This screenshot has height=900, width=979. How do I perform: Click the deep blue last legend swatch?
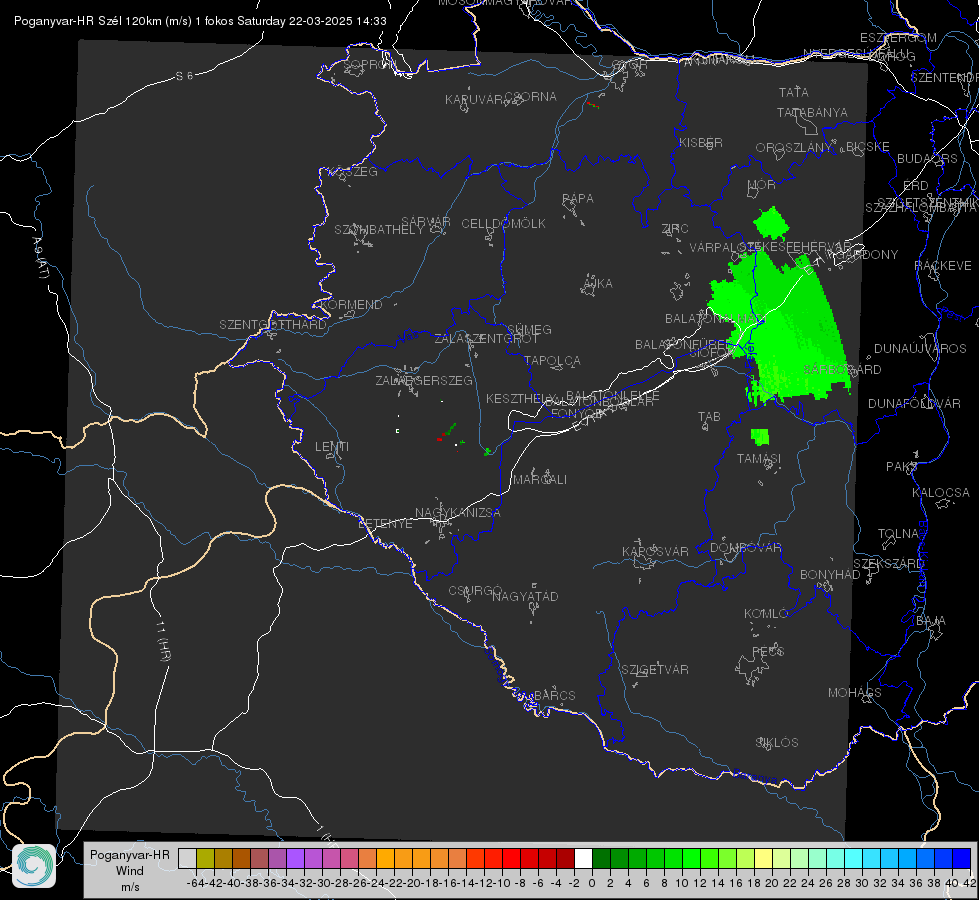pyautogui.click(x=962, y=859)
